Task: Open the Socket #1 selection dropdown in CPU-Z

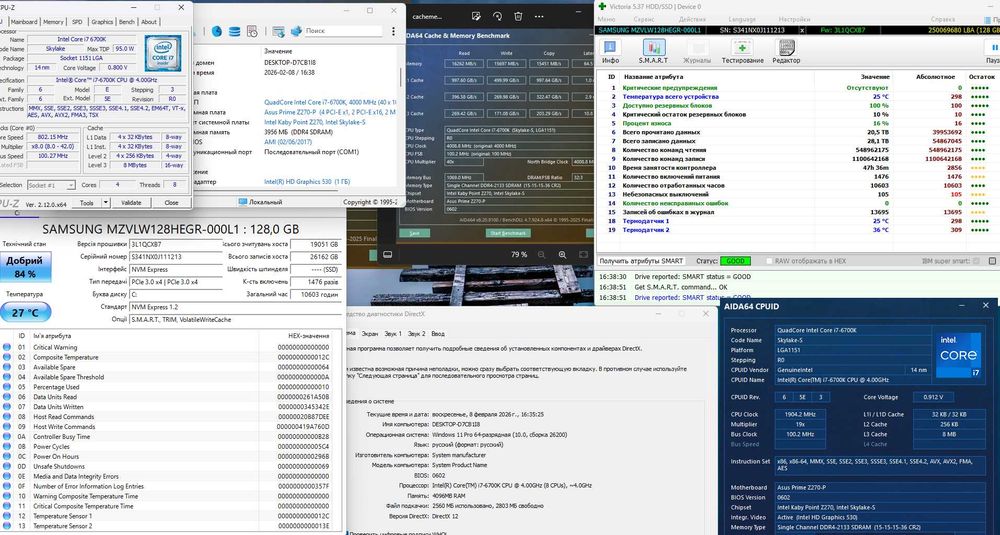Action: 51,185
